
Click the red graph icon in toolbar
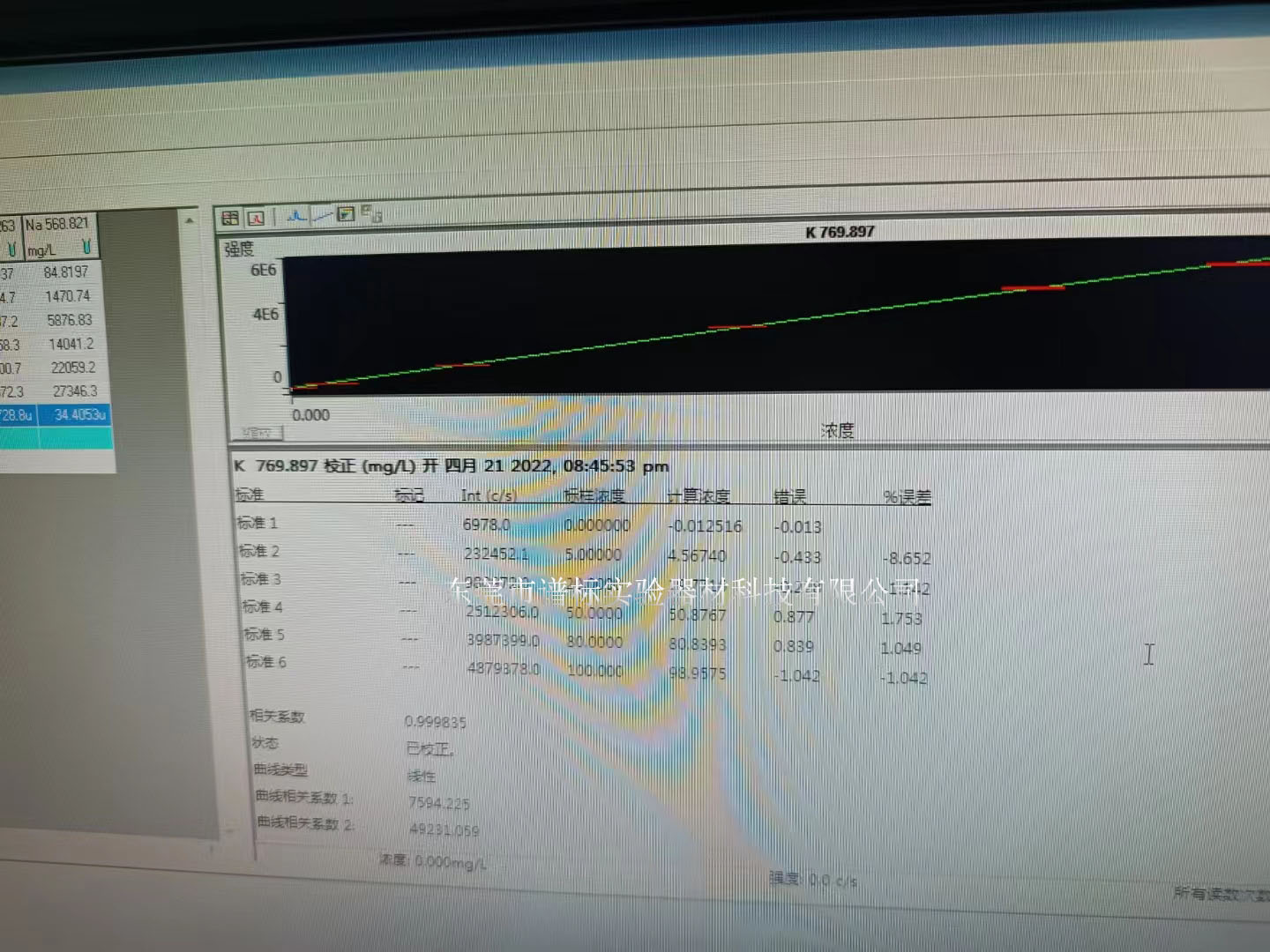point(256,217)
